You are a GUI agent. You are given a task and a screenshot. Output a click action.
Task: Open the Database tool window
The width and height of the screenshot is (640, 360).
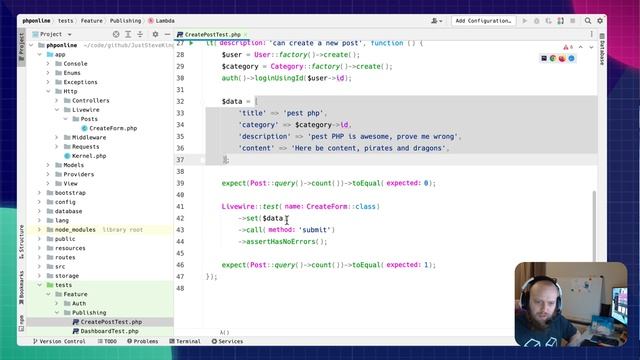coord(602,49)
